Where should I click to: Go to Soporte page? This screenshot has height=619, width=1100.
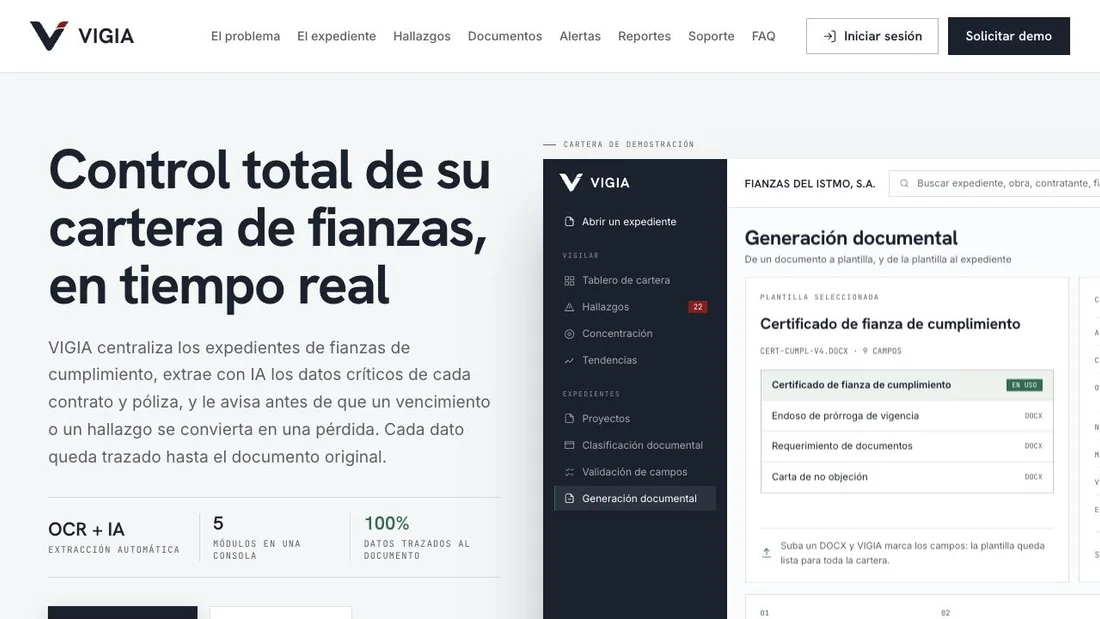click(x=711, y=36)
